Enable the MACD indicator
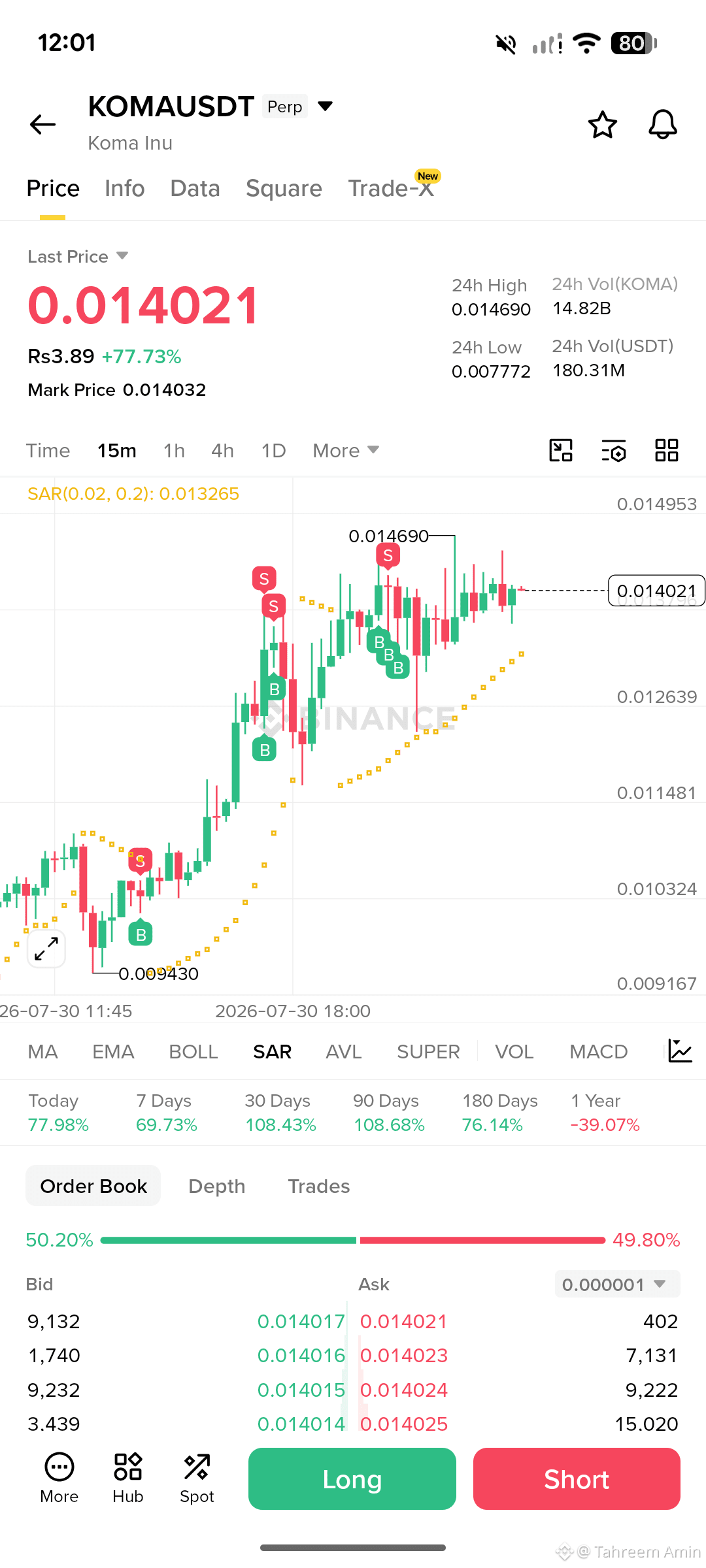 coord(598,1051)
